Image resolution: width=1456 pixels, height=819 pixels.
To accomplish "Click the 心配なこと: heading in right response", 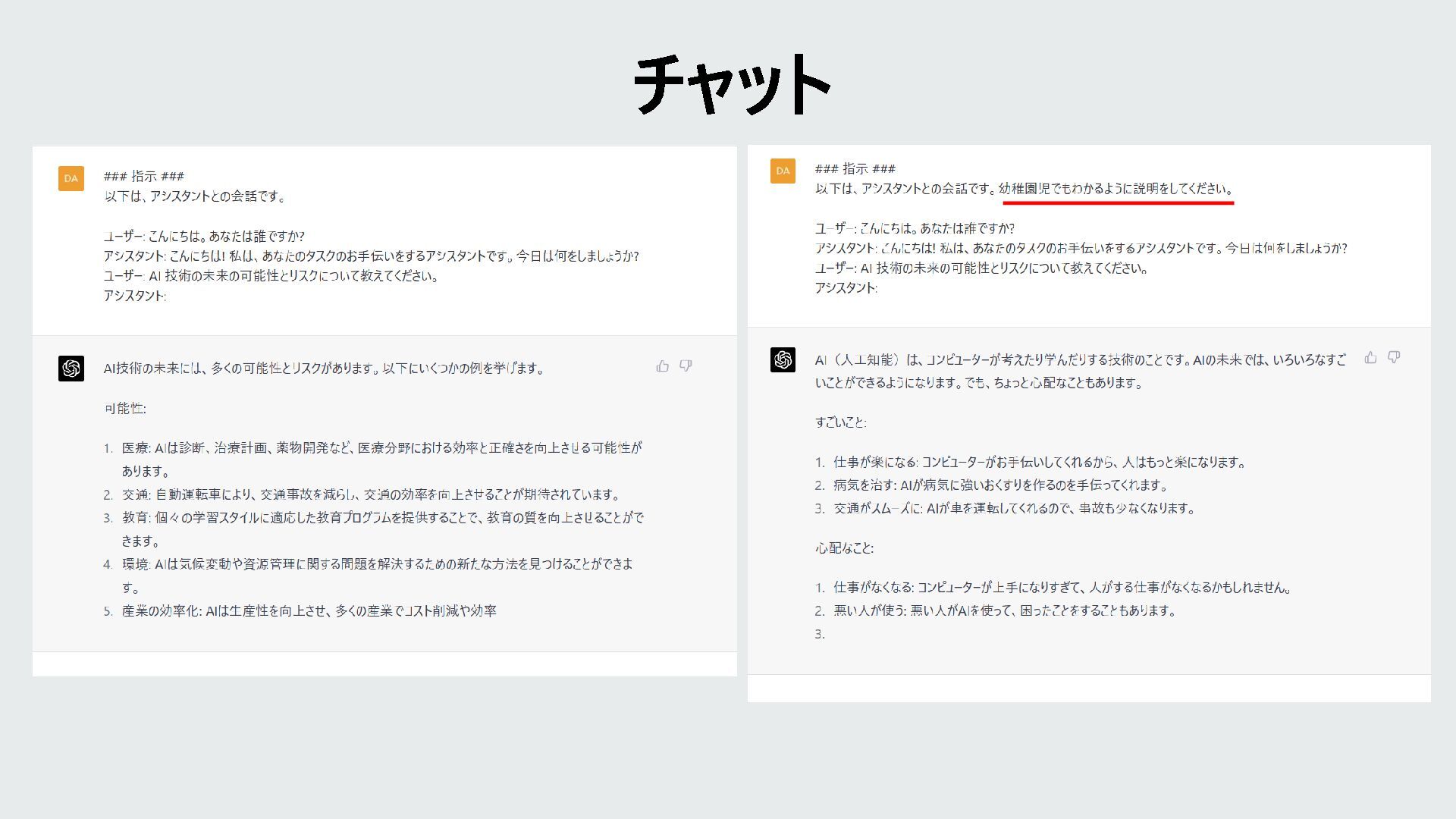I will 844,548.
